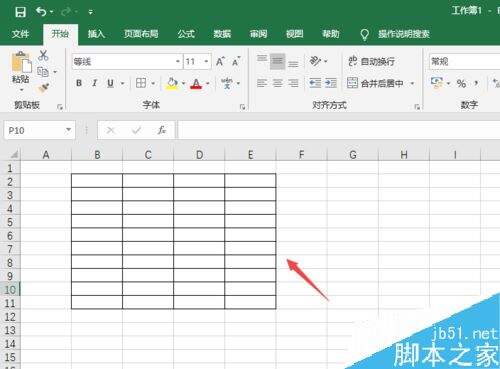Screen dimensions: 500x369
Task: Click the 自动换行 wrap text button
Action: pyautogui.click(x=371, y=61)
